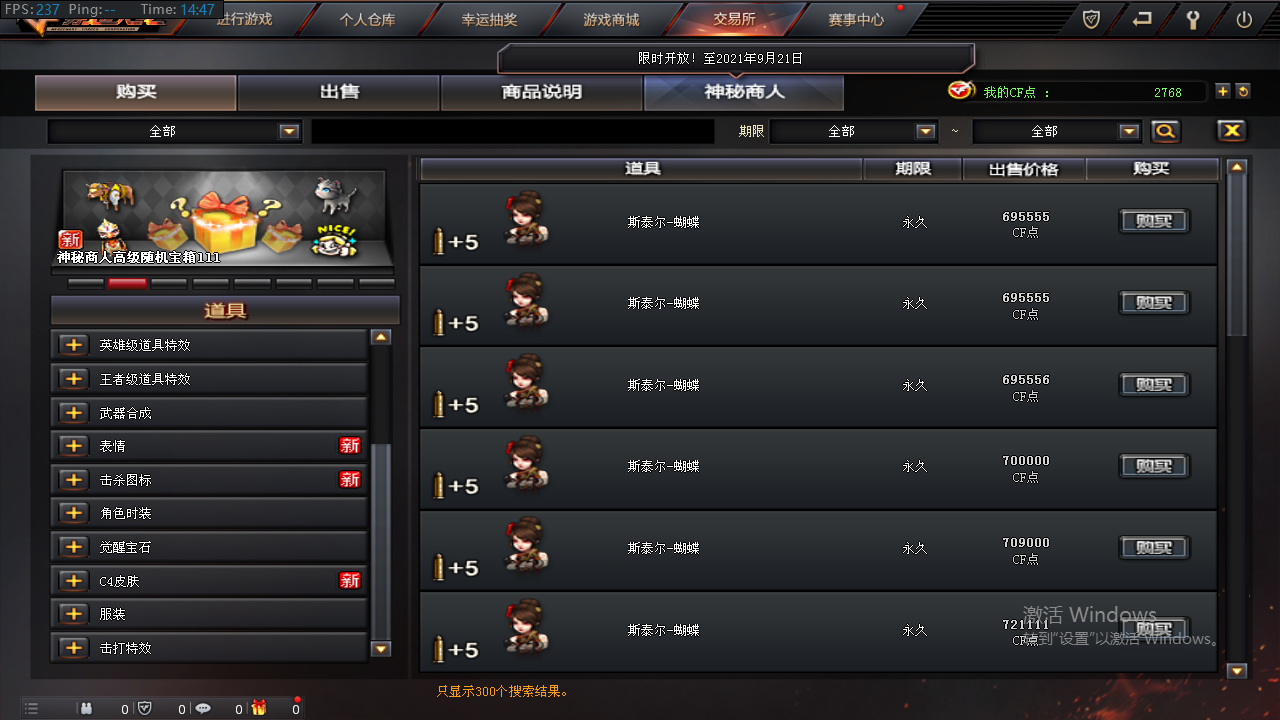The width and height of the screenshot is (1280, 720).
Task: Open the wrench settings icon
Action: coord(1192,19)
